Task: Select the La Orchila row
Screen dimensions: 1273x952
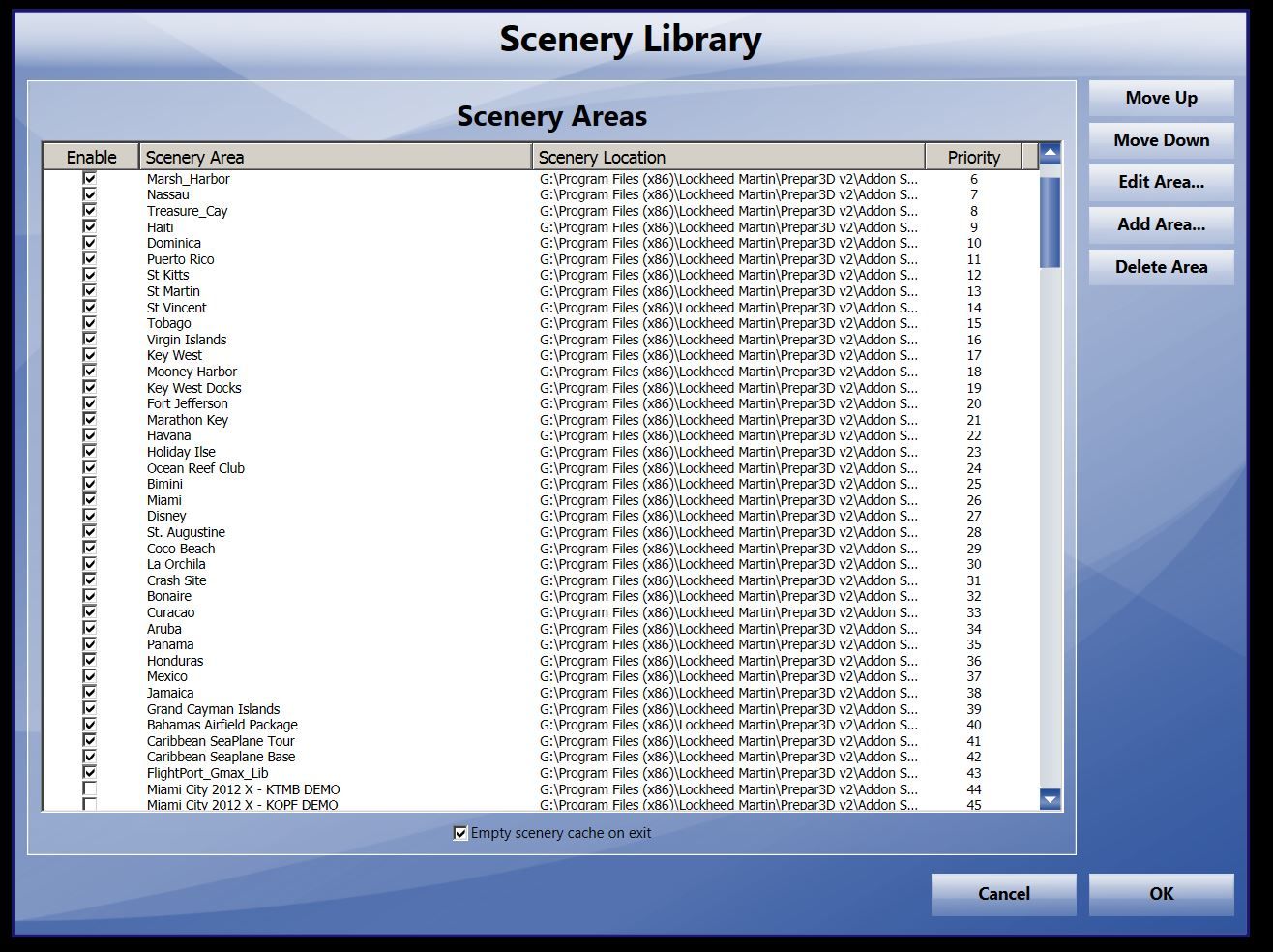Action: point(541,564)
